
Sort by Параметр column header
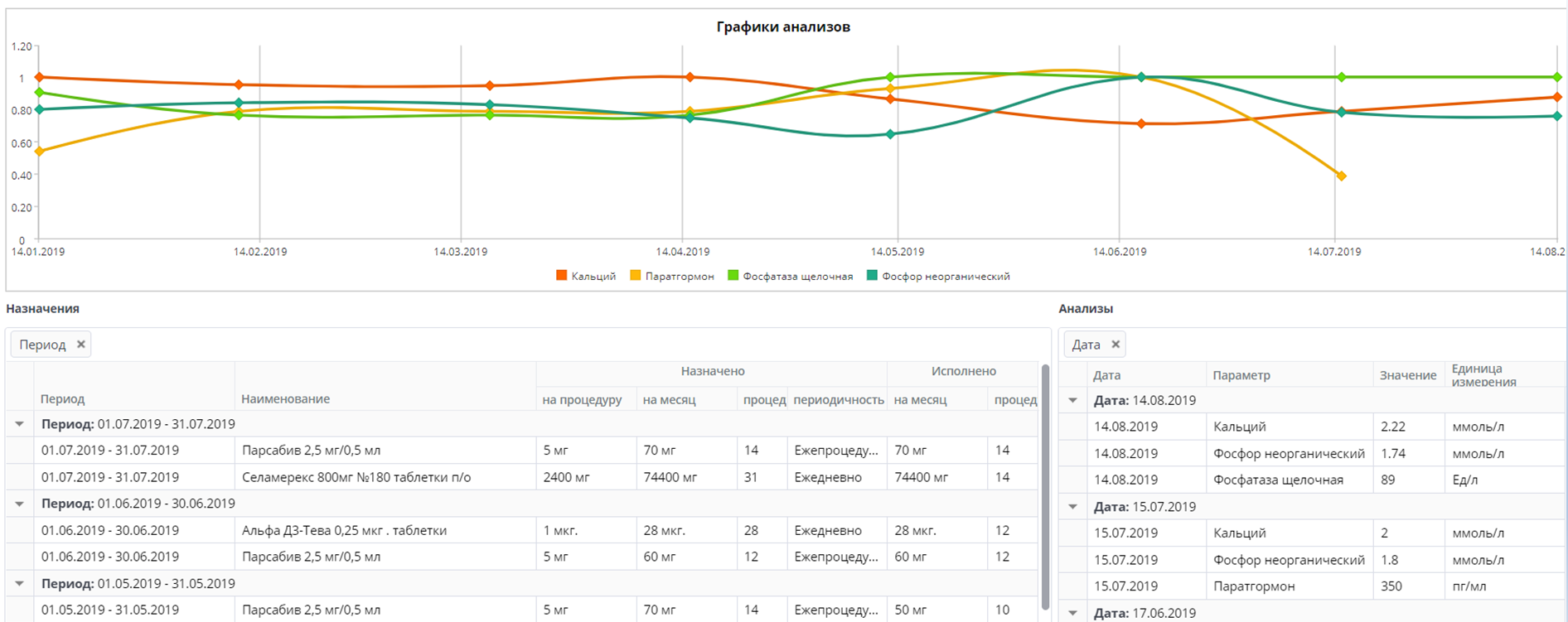(1241, 375)
